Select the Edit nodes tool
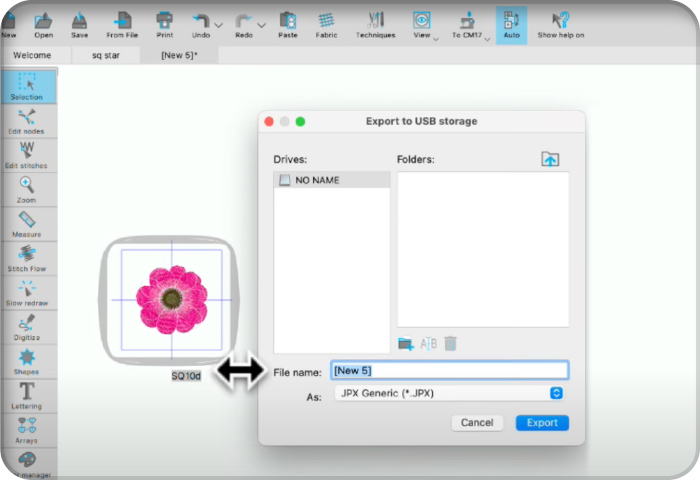The image size is (700, 480). (27, 123)
